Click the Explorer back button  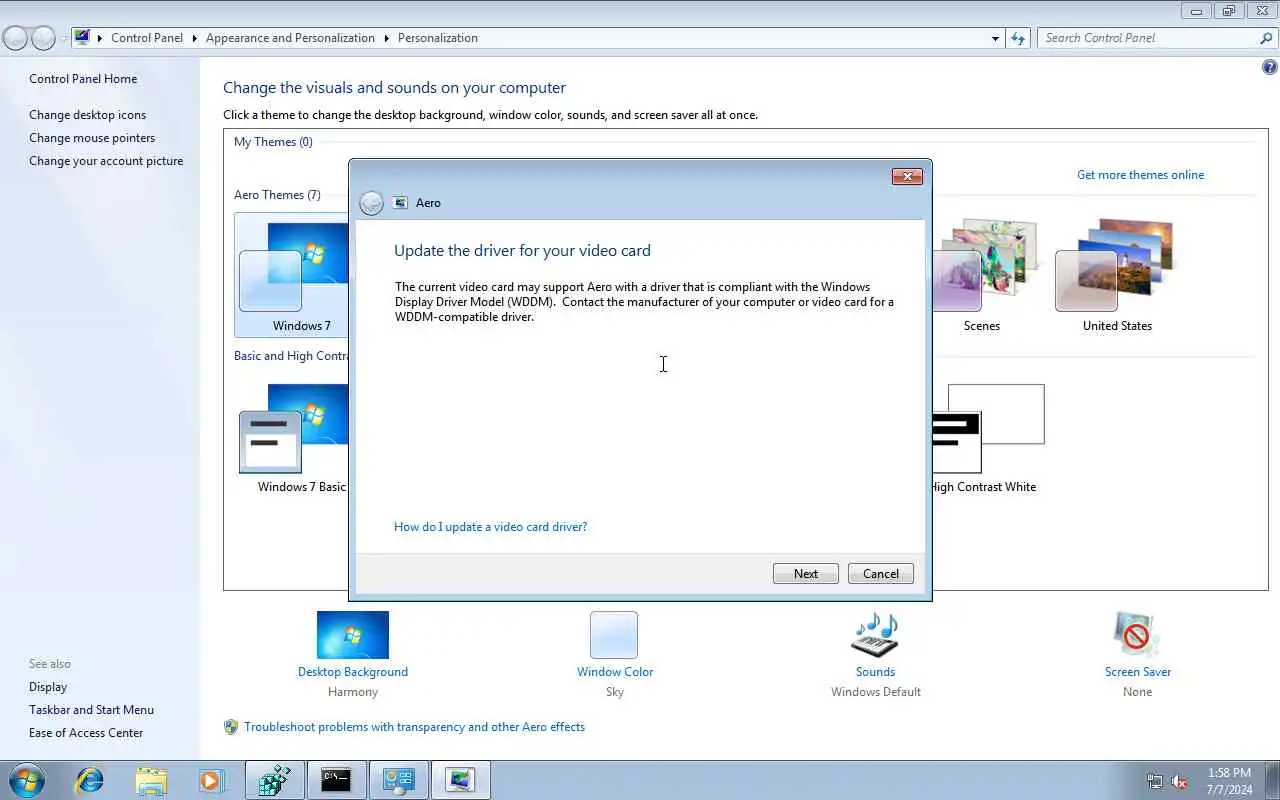coord(15,38)
